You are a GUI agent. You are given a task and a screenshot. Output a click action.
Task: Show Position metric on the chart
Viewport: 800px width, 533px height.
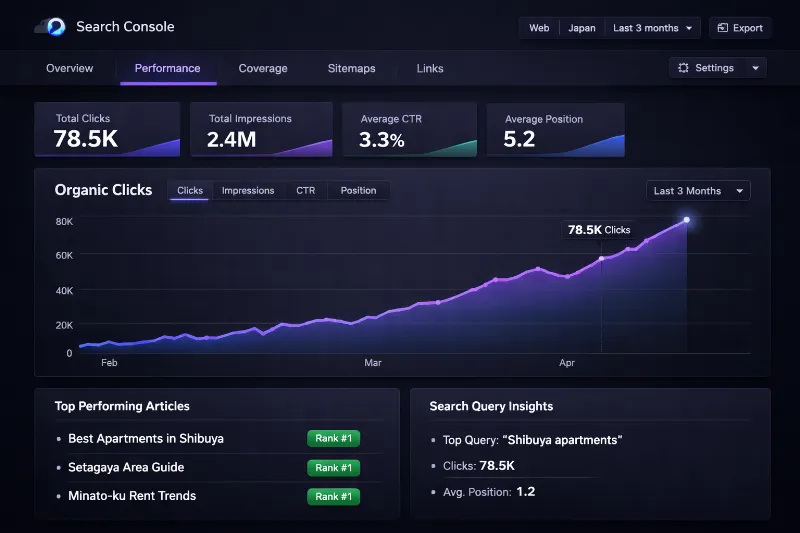(x=358, y=190)
